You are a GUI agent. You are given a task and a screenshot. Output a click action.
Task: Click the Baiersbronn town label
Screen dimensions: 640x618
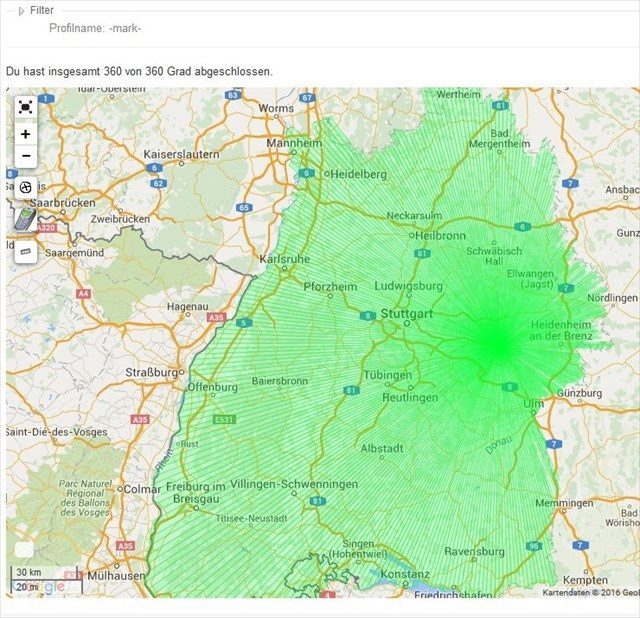280,381
